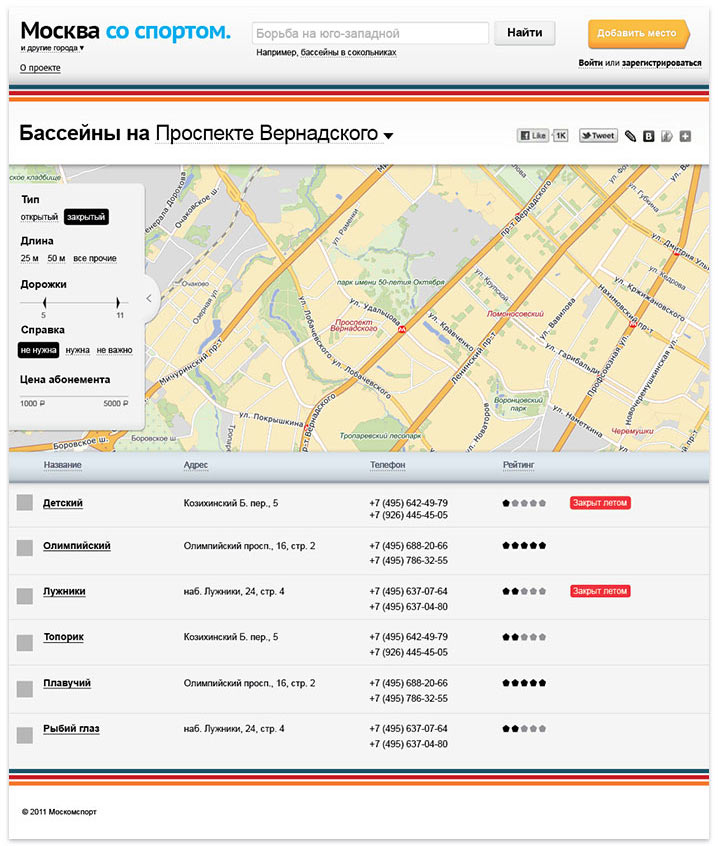Collapse the filter panel with the arrow
This screenshot has width=718, height=846.
point(149,298)
